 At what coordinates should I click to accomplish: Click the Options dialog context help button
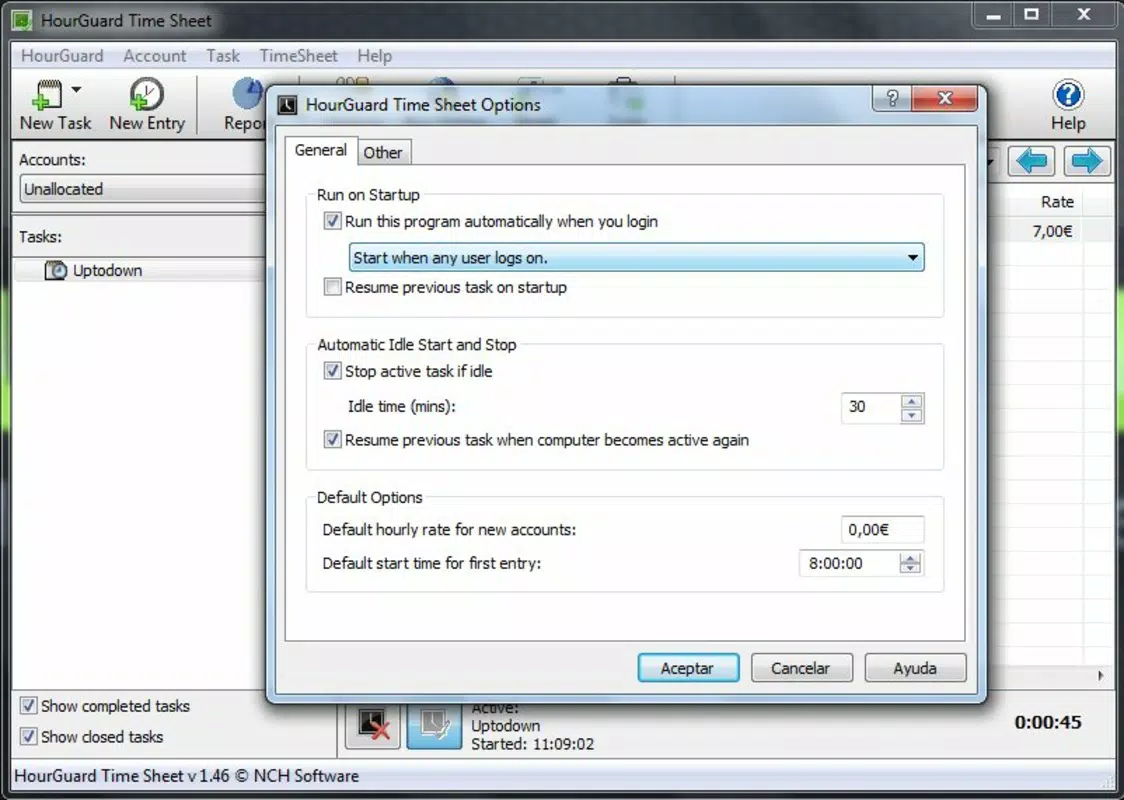892,98
